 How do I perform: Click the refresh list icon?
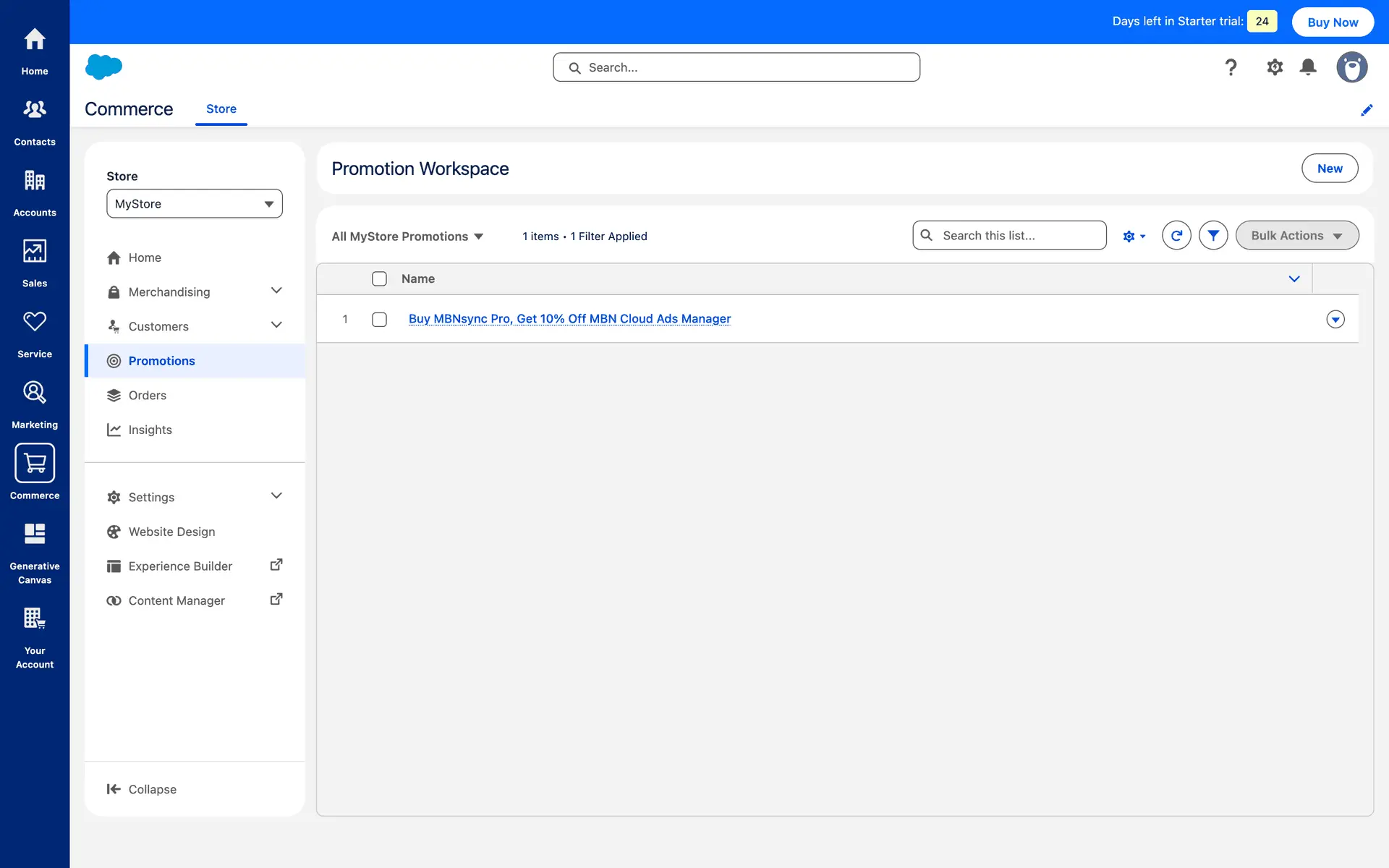(1176, 236)
